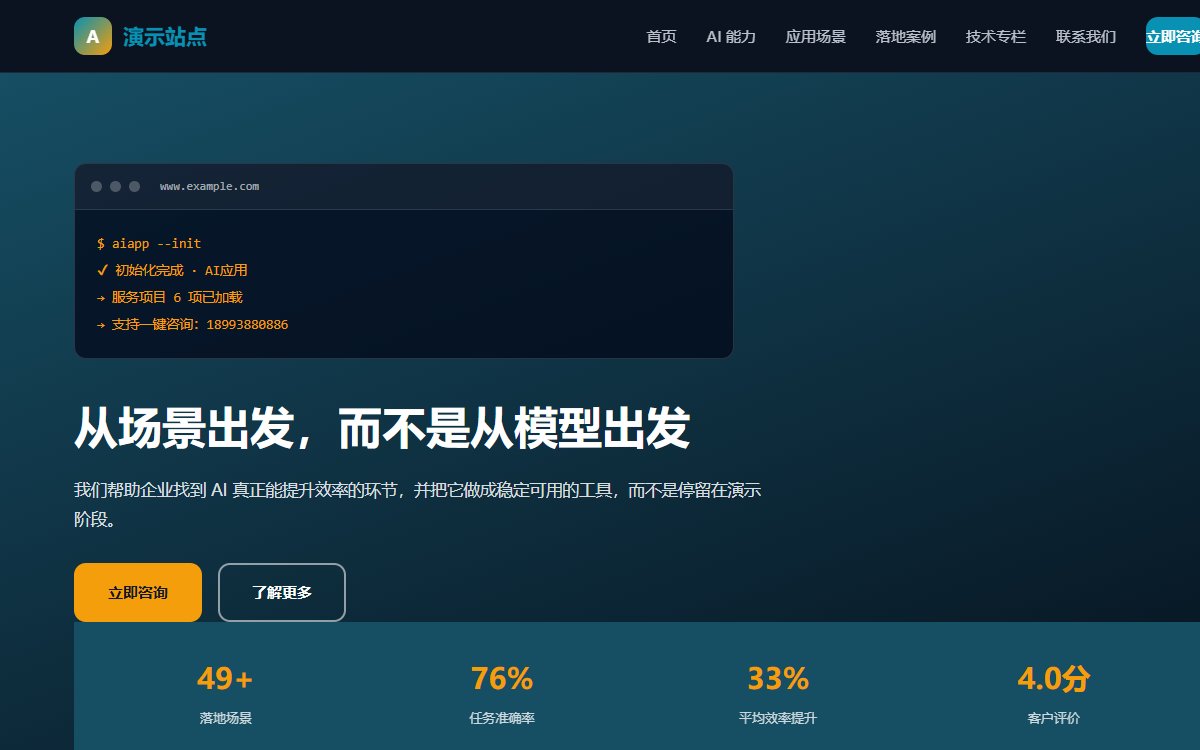Click the 76% 任务准确率 statistic
The image size is (1200, 750).
point(502,695)
